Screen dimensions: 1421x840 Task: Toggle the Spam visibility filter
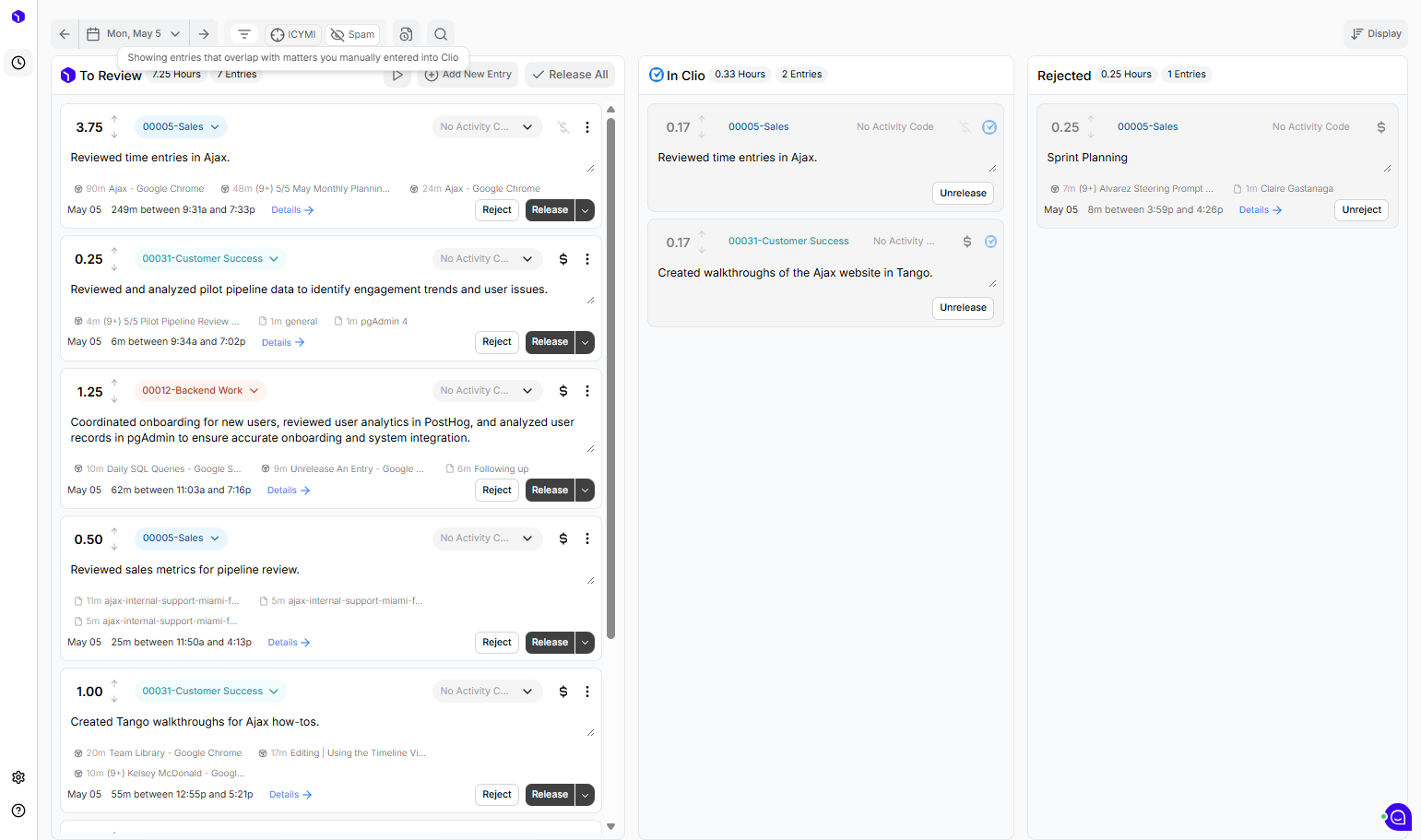point(352,34)
